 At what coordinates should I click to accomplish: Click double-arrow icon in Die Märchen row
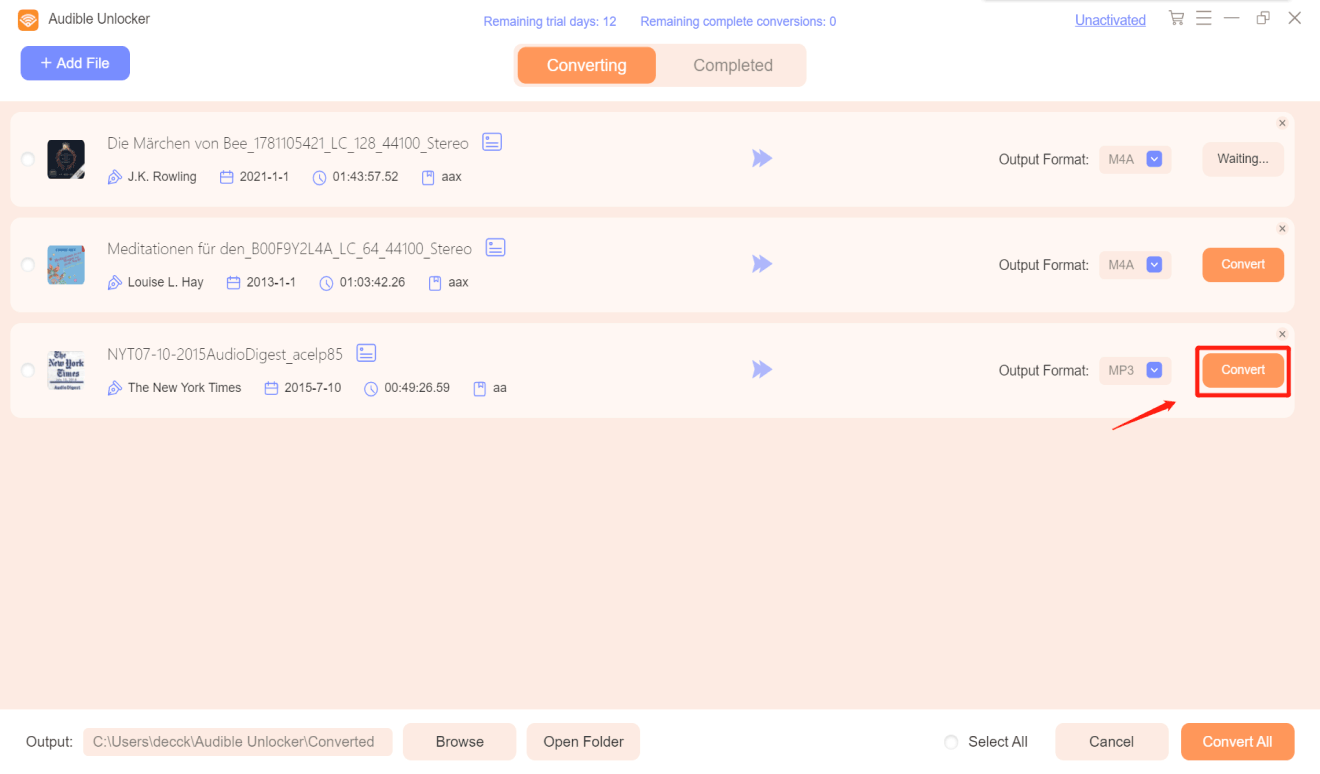click(x=762, y=158)
